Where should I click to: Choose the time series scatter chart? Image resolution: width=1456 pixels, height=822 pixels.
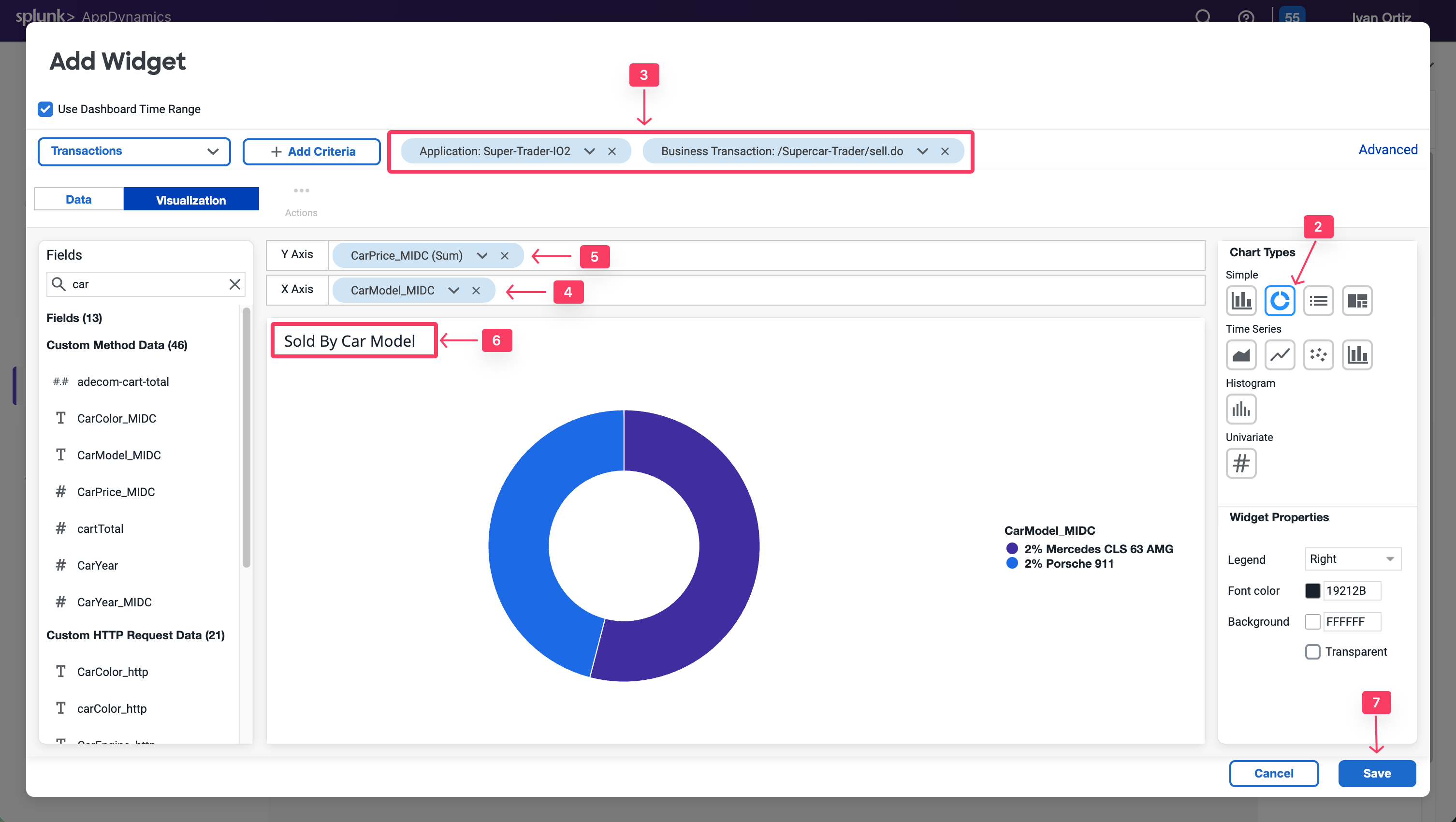[x=1318, y=354]
